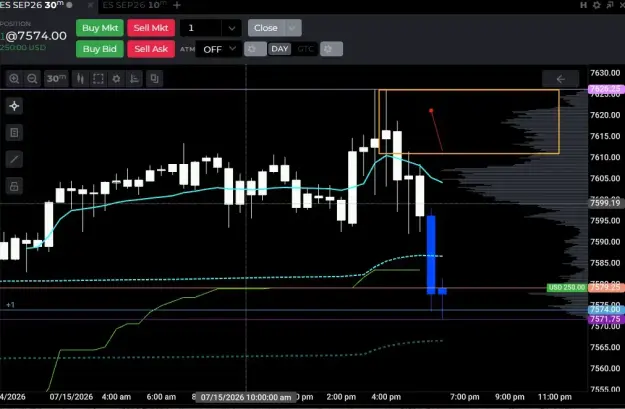The image size is (625, 409).
Task: Click the 07/15/2026 10:00:00 am time label
Action: (x=246, y=397)
